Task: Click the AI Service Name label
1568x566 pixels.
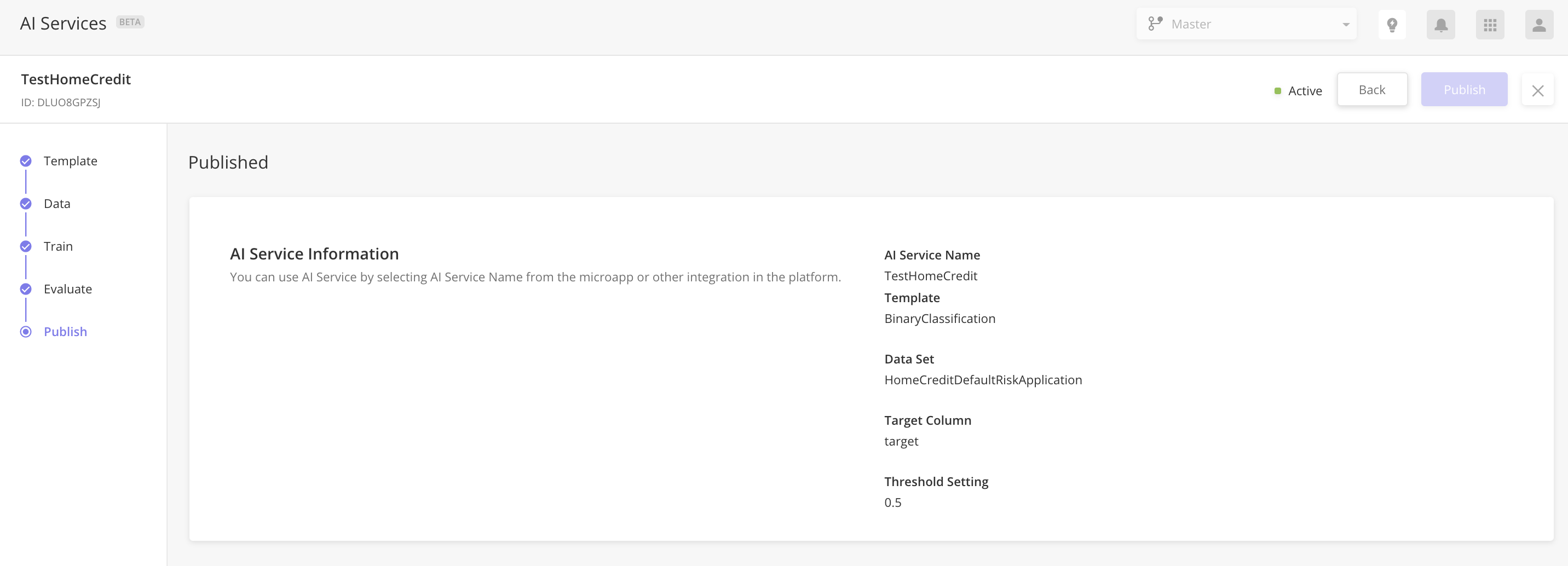Action: click(x=932, y=255)
